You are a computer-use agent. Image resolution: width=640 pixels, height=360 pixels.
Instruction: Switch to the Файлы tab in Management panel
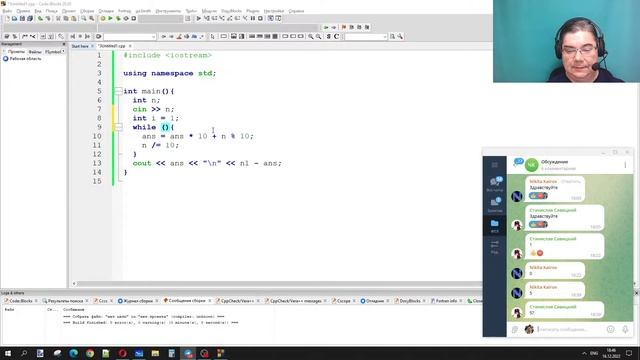(35, 52)
